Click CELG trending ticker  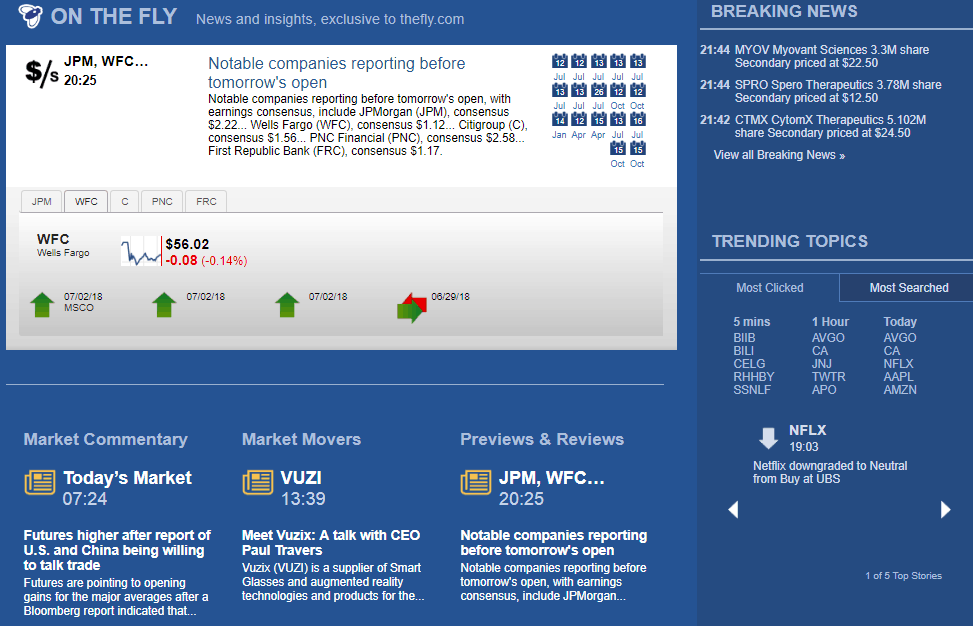click(x=749, y=364)
